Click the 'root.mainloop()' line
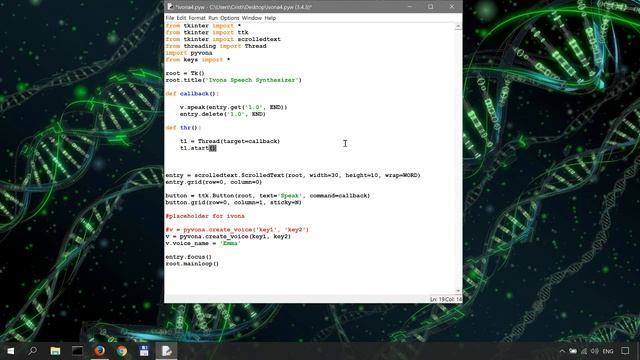 click(192, 264)
